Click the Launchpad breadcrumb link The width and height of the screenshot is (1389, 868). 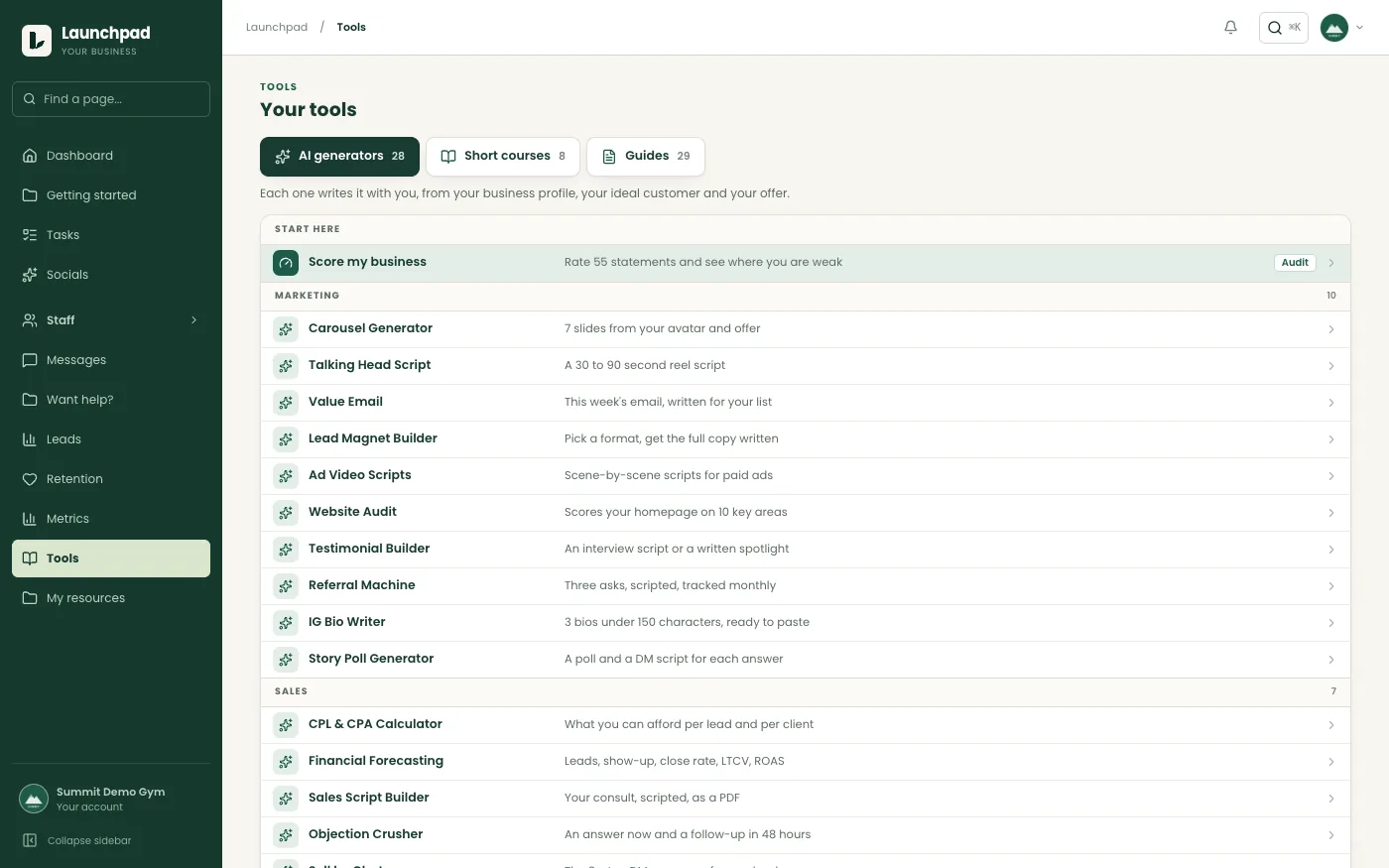click(277, 28)
